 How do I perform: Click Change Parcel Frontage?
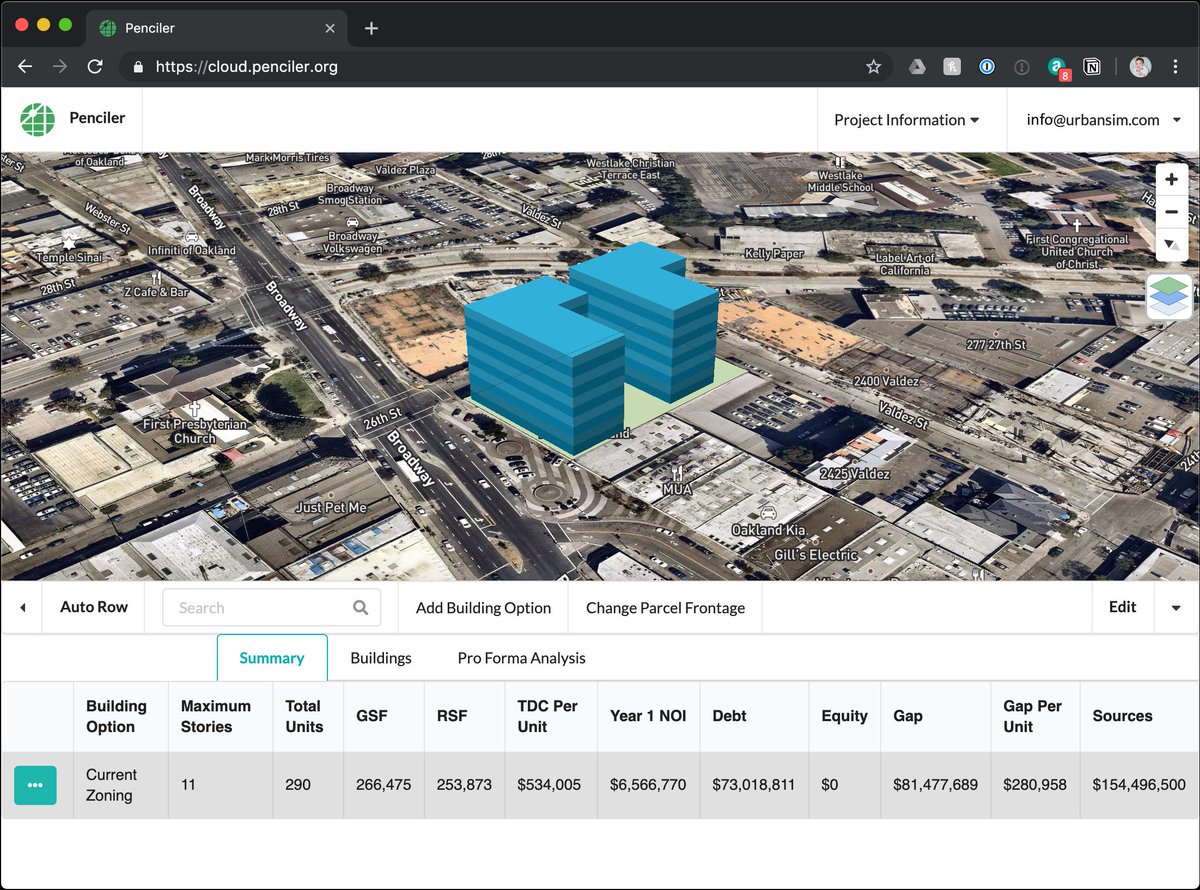(x=665, y=608)
